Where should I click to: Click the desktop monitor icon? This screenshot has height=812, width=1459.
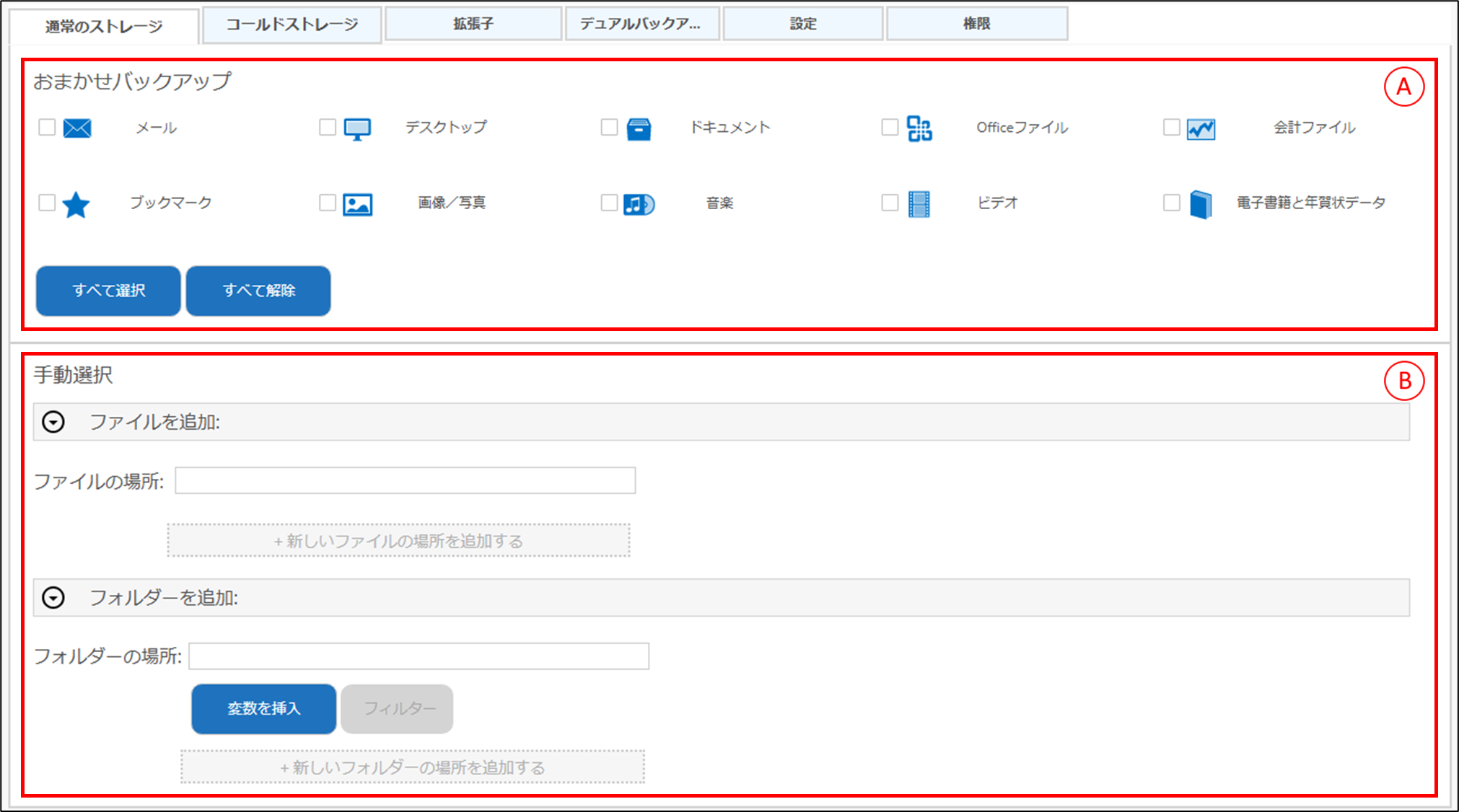coord(357,129)
